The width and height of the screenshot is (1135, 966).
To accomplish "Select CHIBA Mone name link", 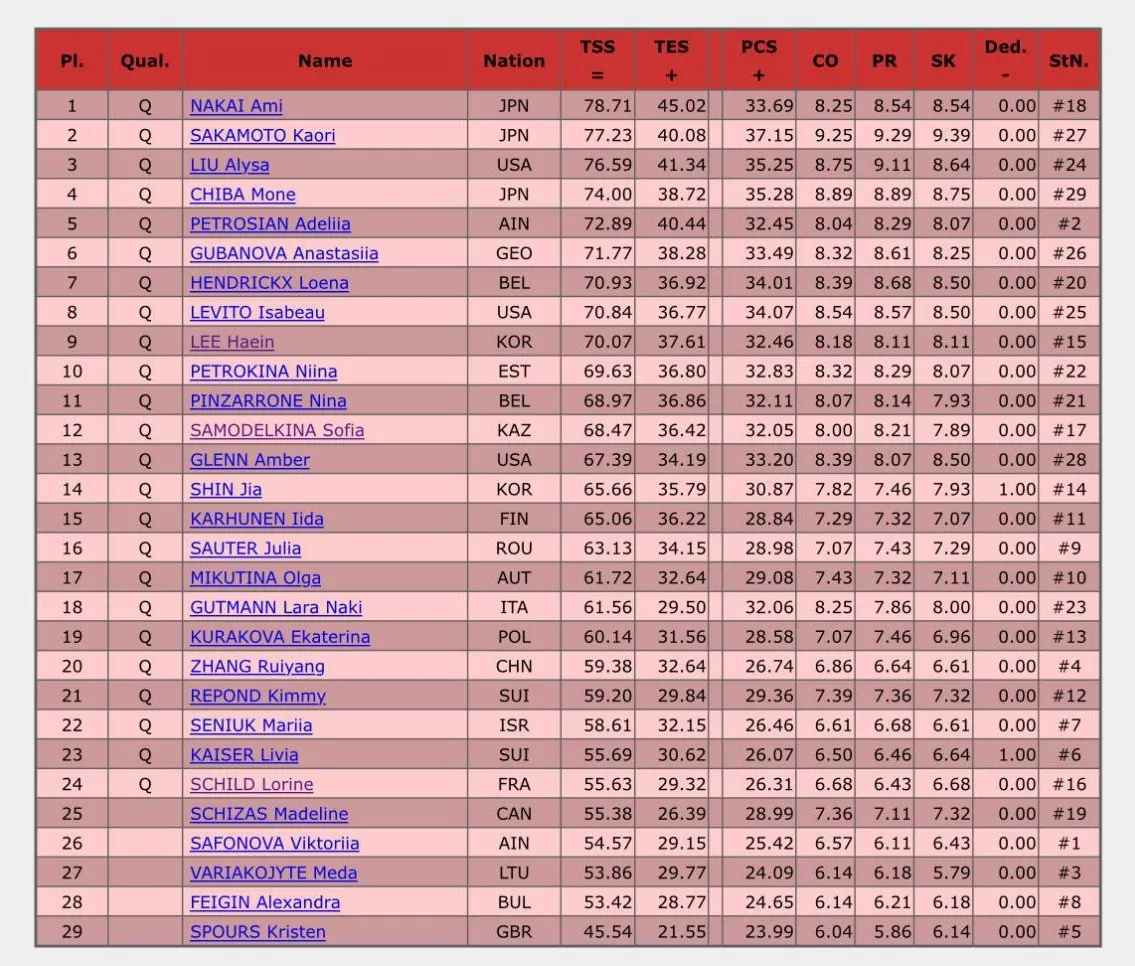I will [242, 195].
